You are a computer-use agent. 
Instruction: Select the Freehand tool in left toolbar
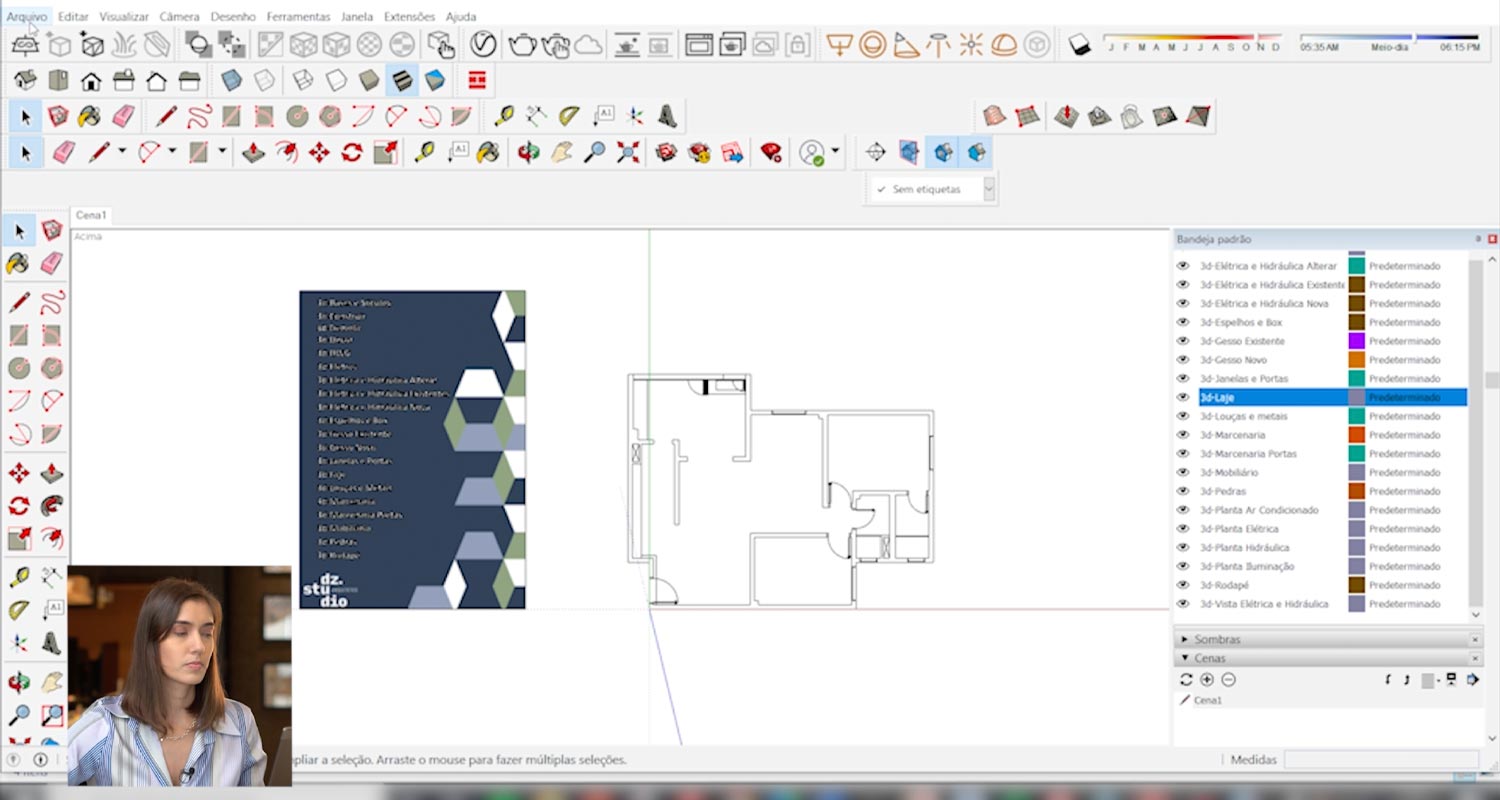[x=52, y=301]
